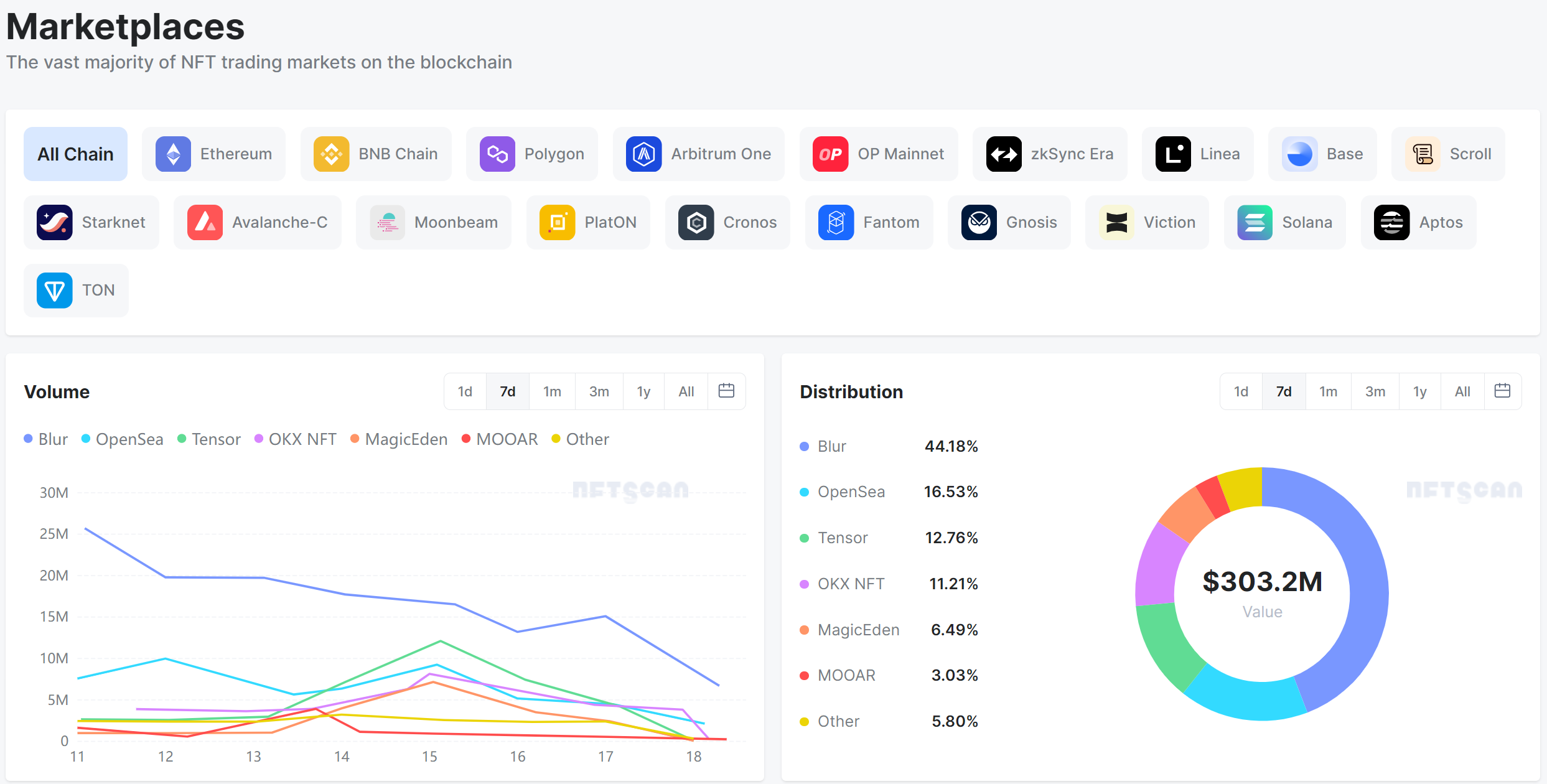Choose the OP Mainnet chain button

(878, 154)
